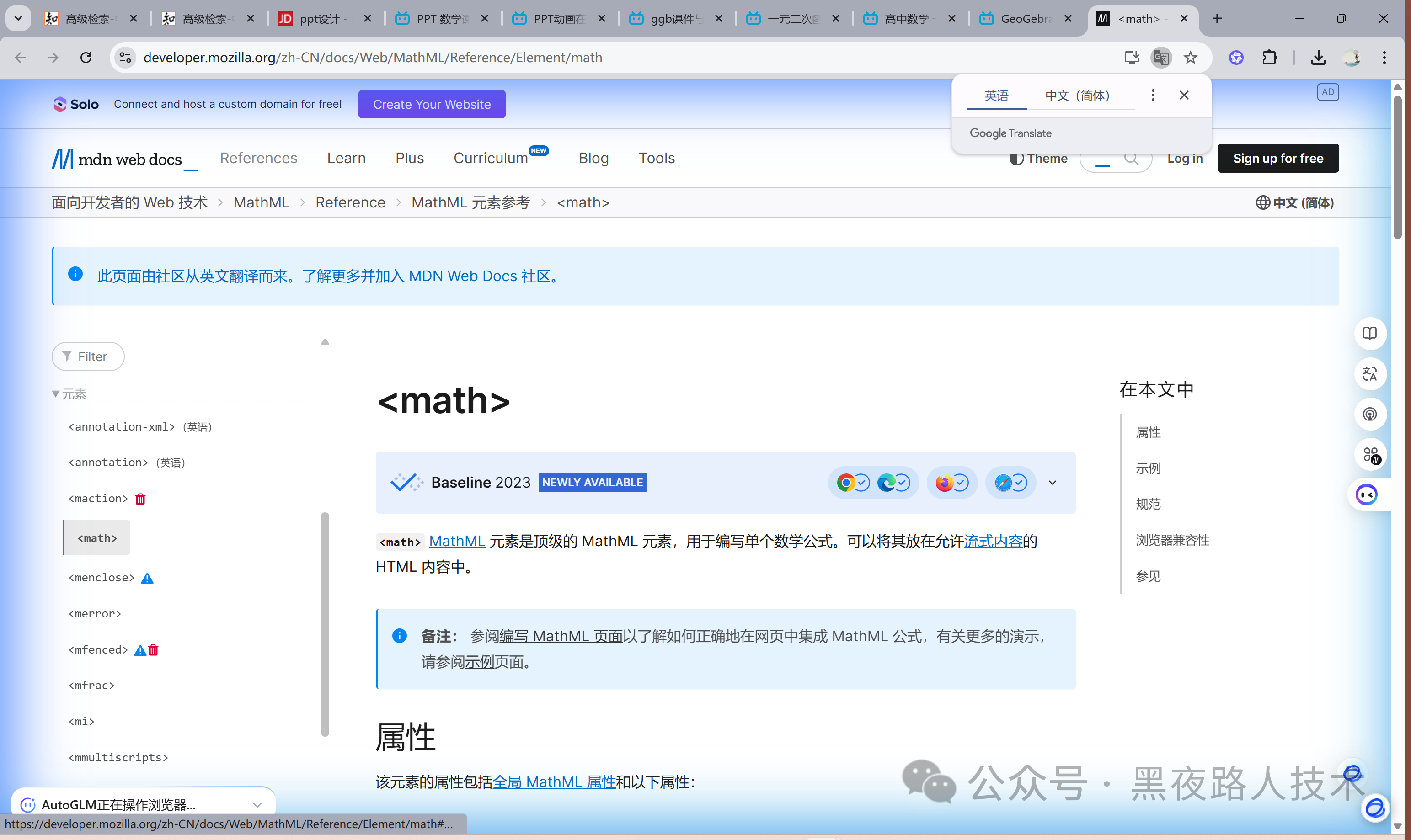Open the install app icon in address bar

(1131, 57)
